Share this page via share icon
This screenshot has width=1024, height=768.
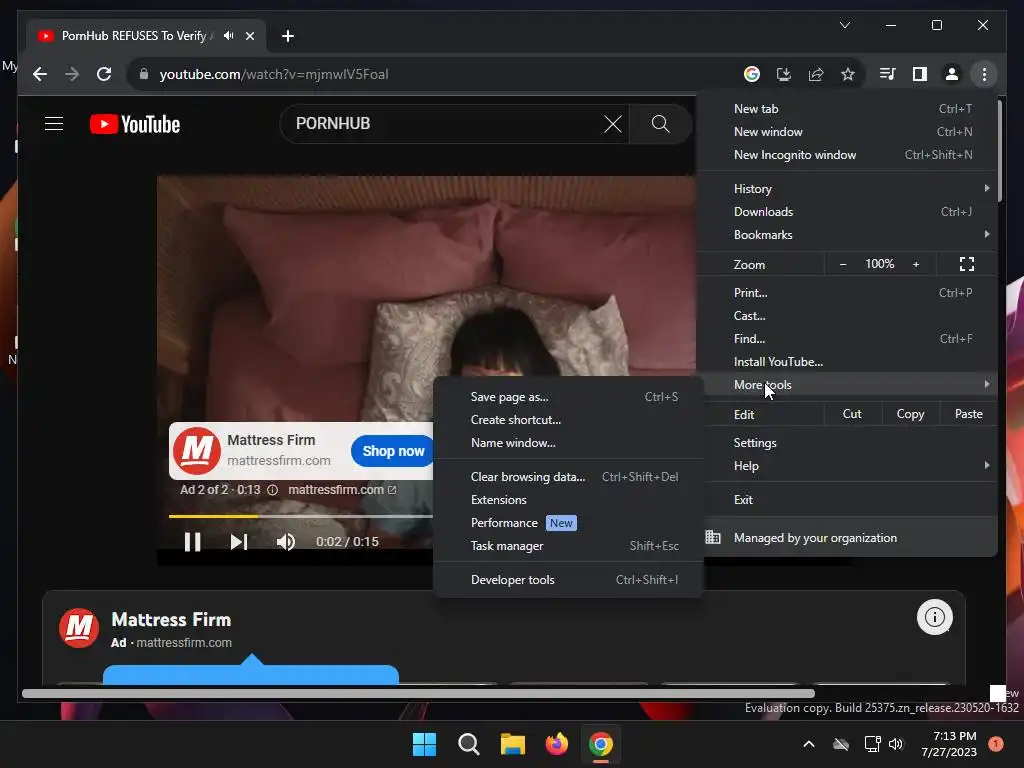[816, 74]
